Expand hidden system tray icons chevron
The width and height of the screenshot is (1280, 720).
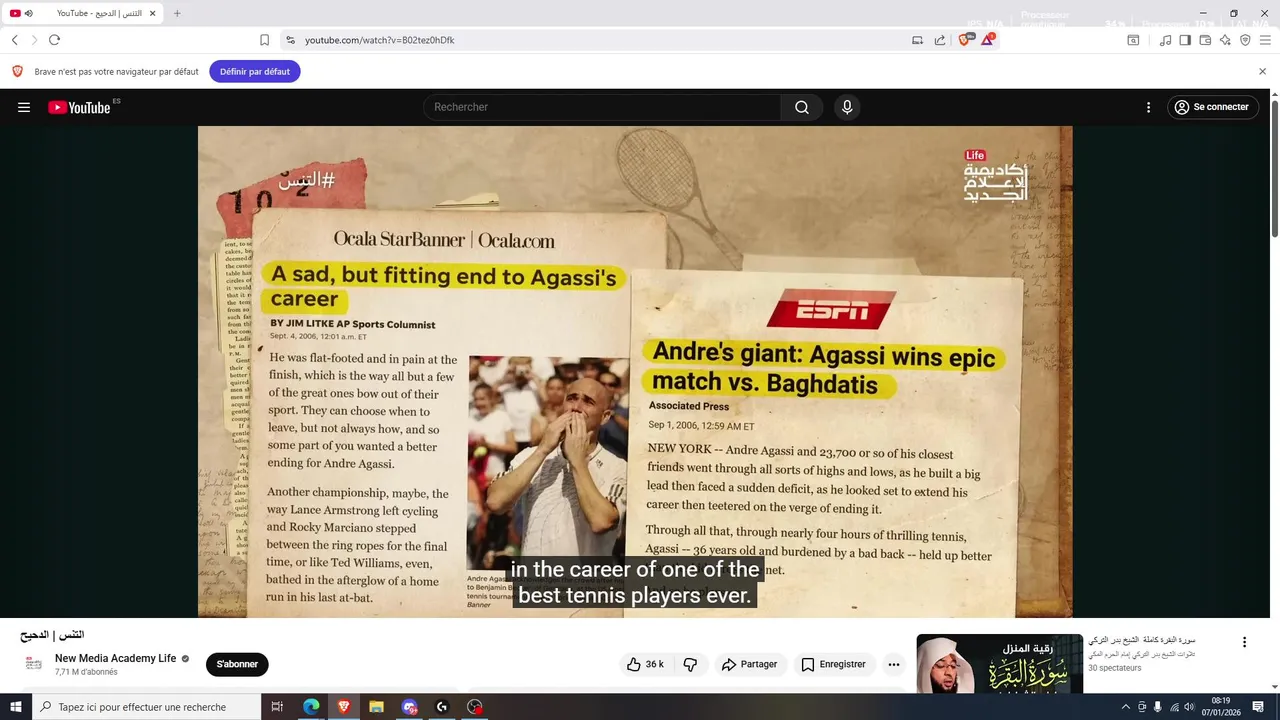[1125, 706]
